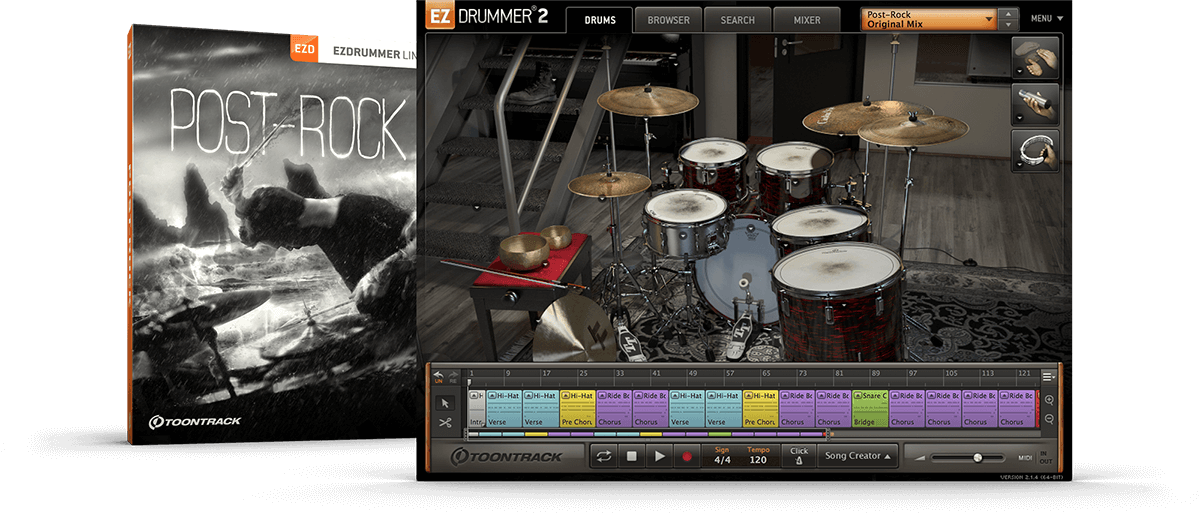Viewport: 1200px width, 517px height.
Task: Start playback with the Play button
Action: (x=659, y=456)
